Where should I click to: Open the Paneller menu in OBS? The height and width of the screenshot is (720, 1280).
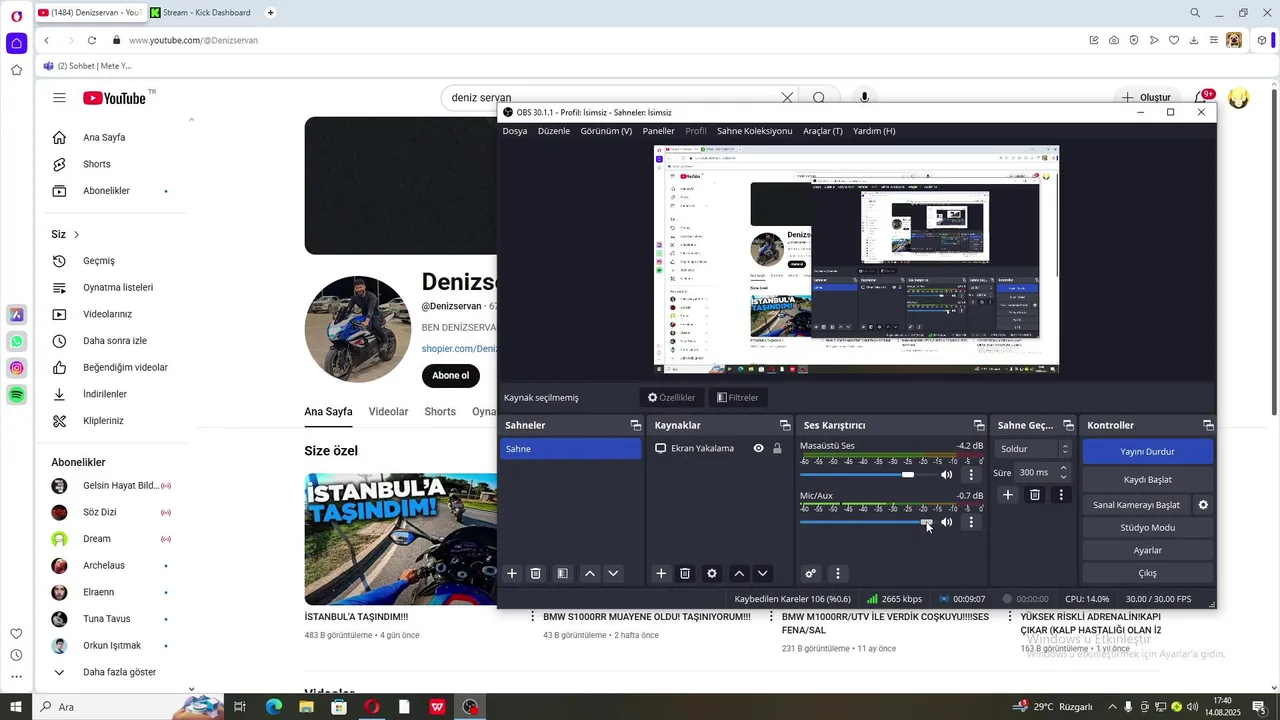tap(658, 131)
